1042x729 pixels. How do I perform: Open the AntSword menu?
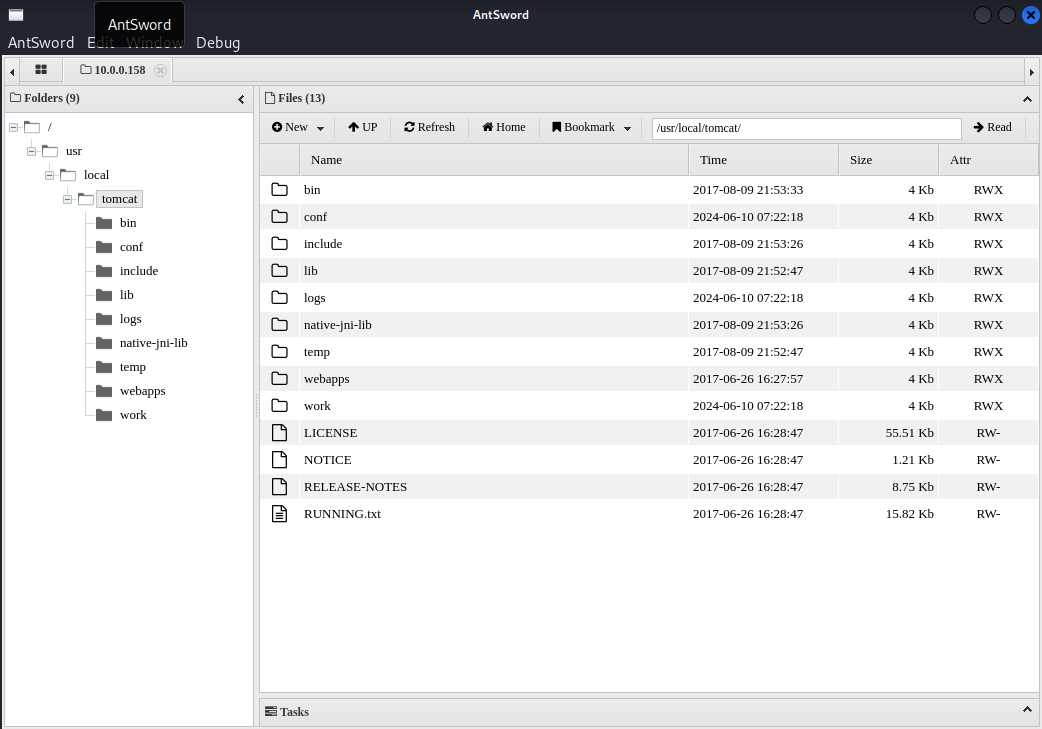41,43
